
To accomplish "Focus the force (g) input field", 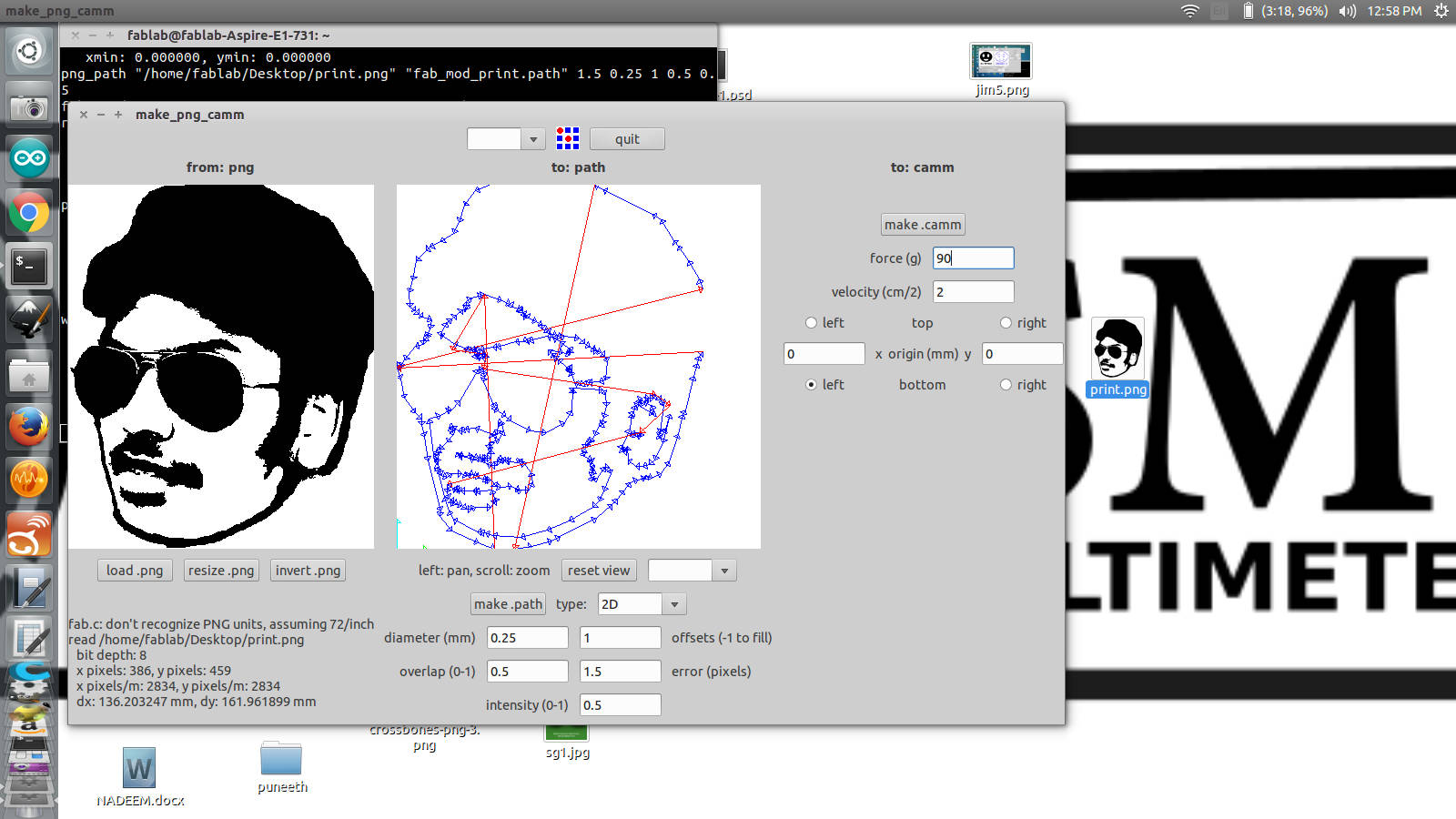I will [x=974, y=258].
